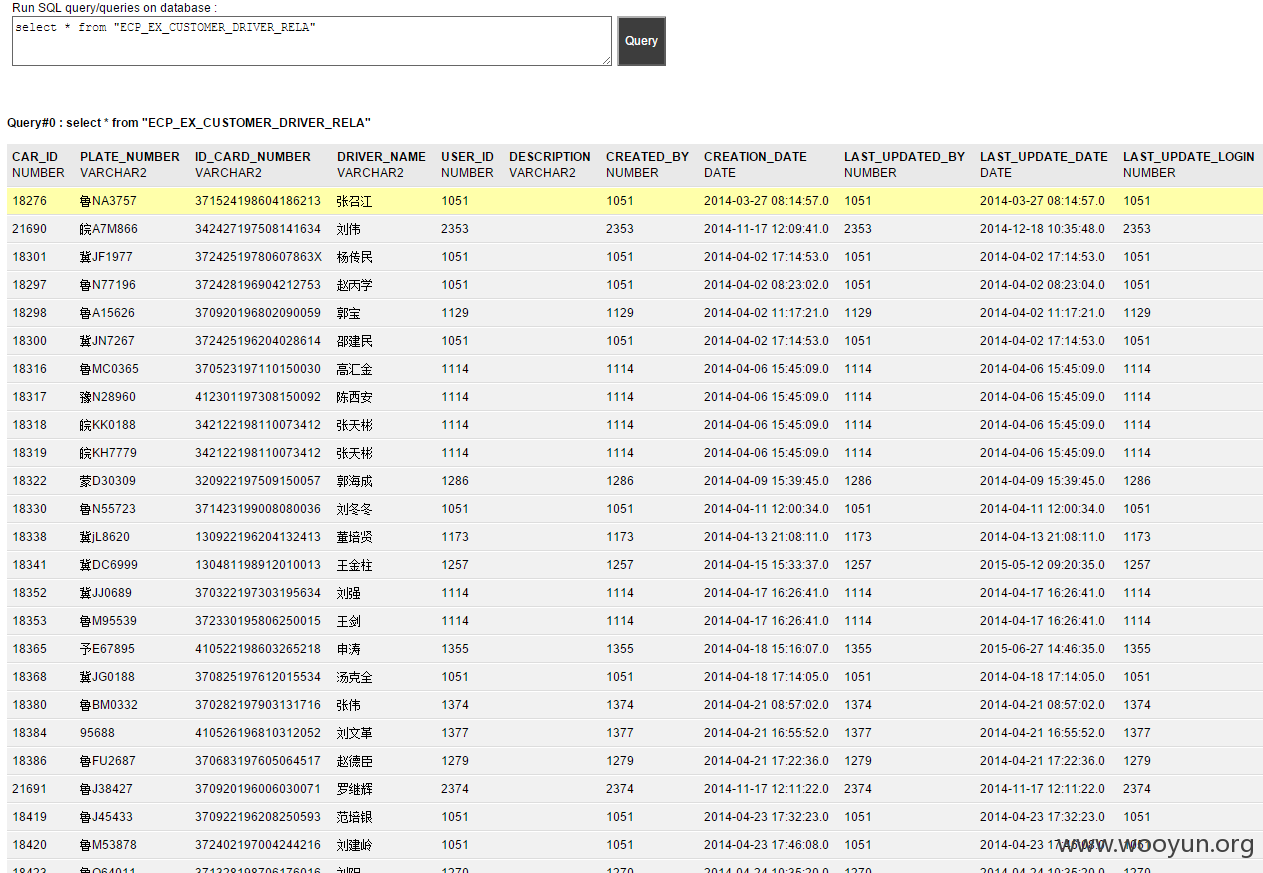The height and width of the screenshot is (873, 1263).
Task: Click the ID_CARD_NUMBER column header
Action: click(x=253, y=157)
